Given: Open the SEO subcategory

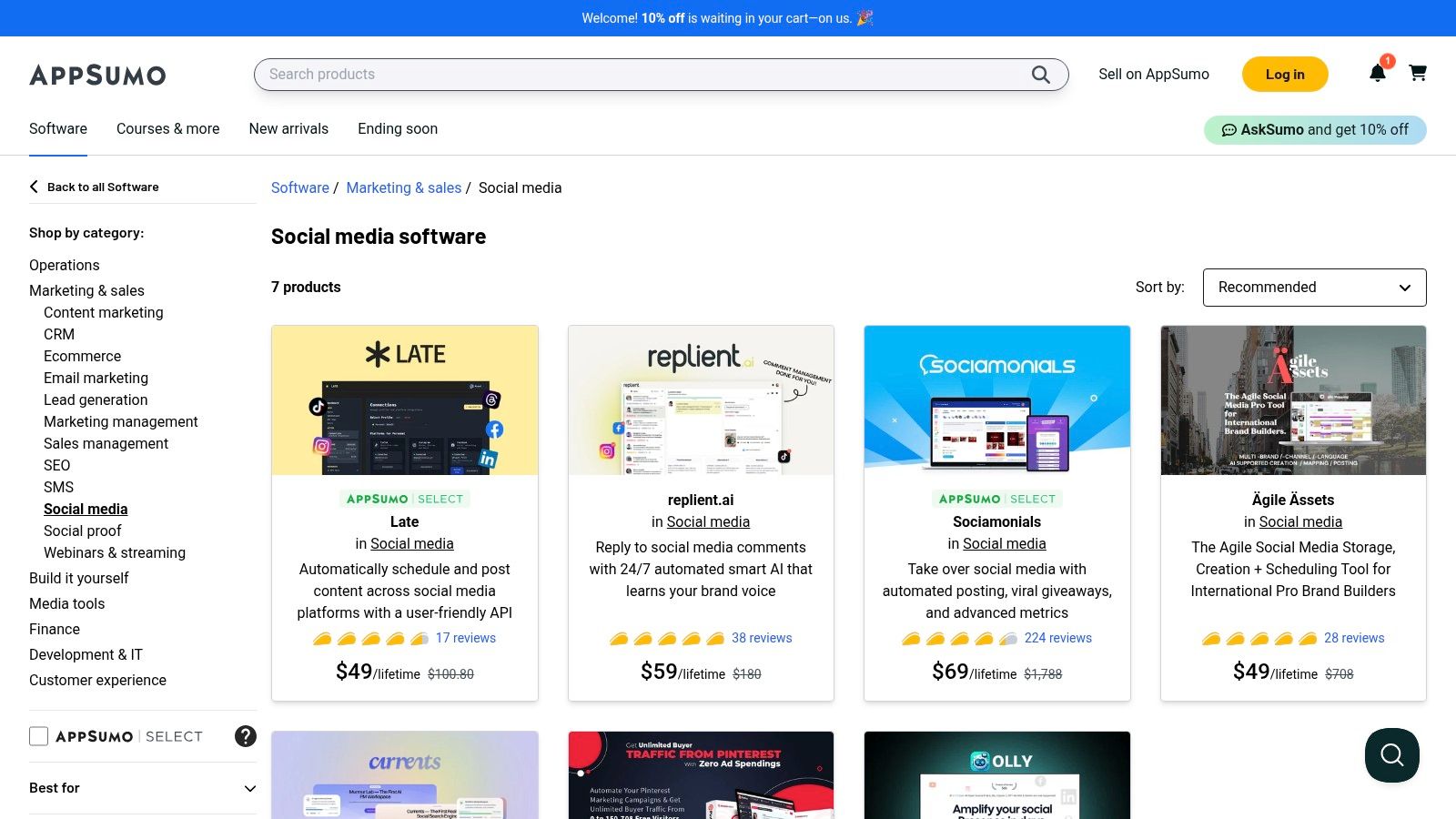Looking at the screenshot, I should 56,465.
